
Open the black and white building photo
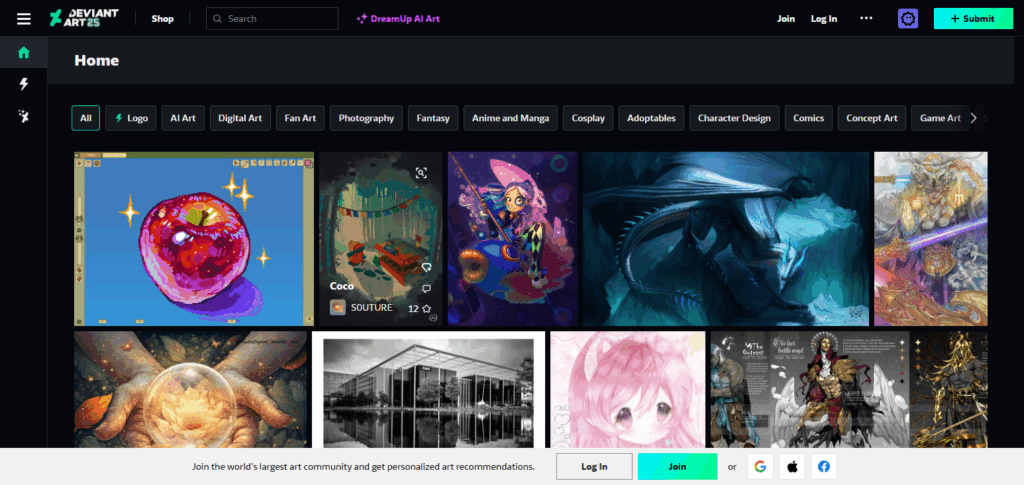(428, 389)
